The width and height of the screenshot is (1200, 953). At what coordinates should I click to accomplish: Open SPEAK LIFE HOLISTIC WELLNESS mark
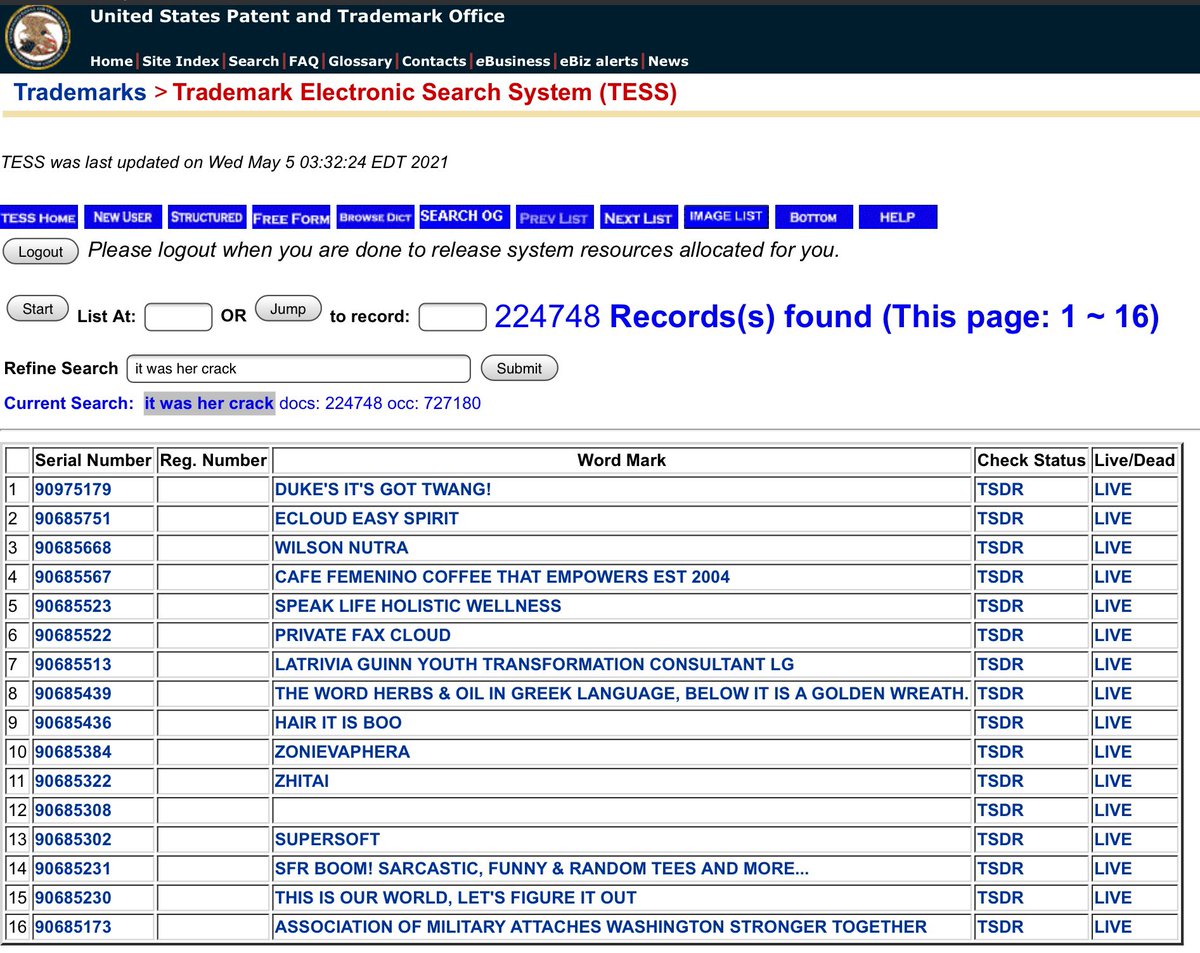[418, 605]
